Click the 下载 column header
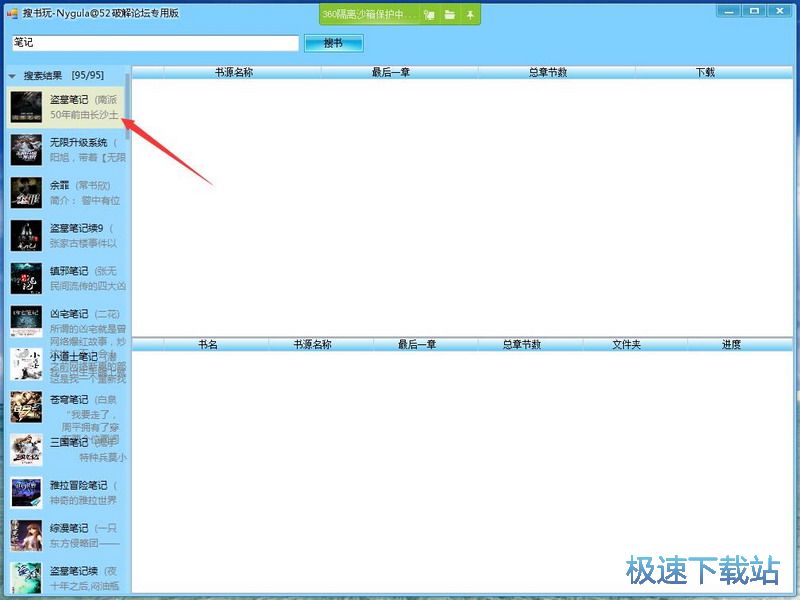The height and width of the screenshot is (600, 800). point(705,72)
